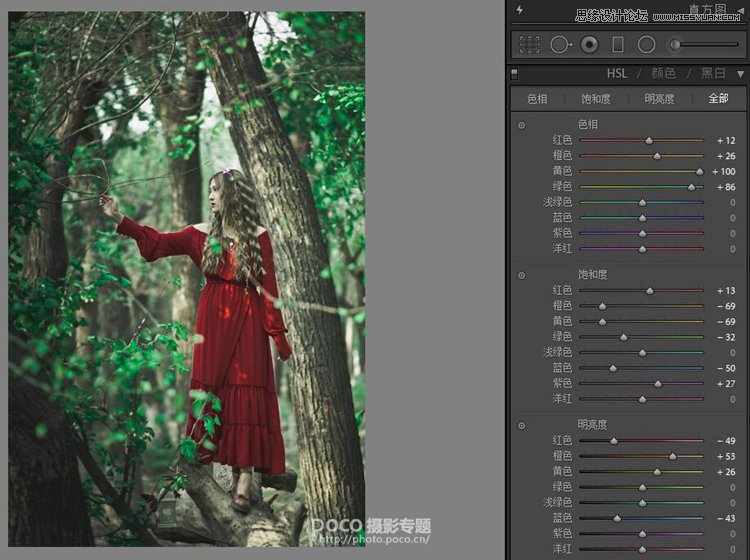Click the 饱和度 橙色 value -69

(x=726, y=306)
